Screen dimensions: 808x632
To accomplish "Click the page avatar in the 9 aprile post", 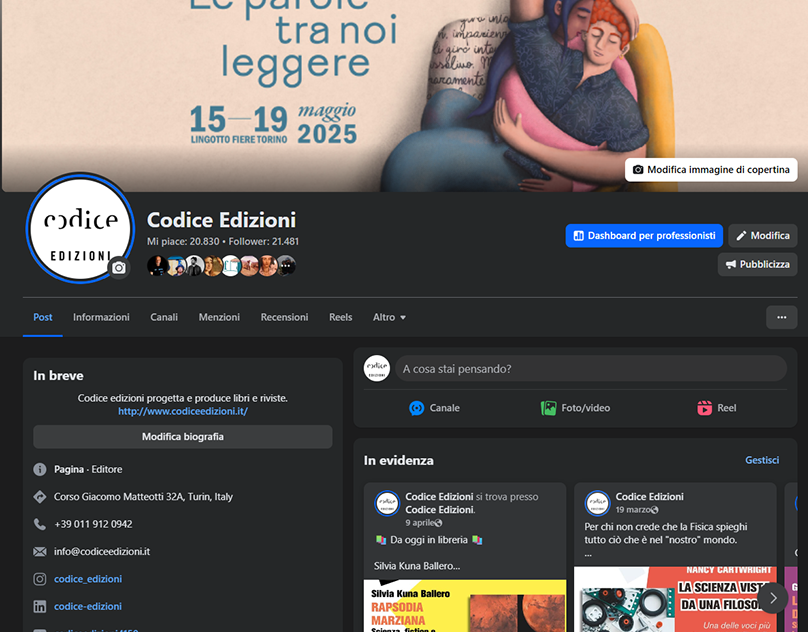I will coord(387,503).
